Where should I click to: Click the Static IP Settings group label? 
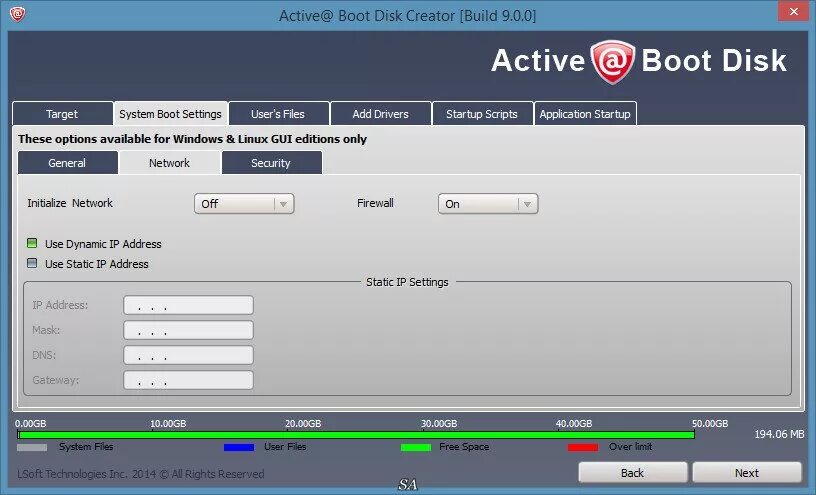pos(407,282)
